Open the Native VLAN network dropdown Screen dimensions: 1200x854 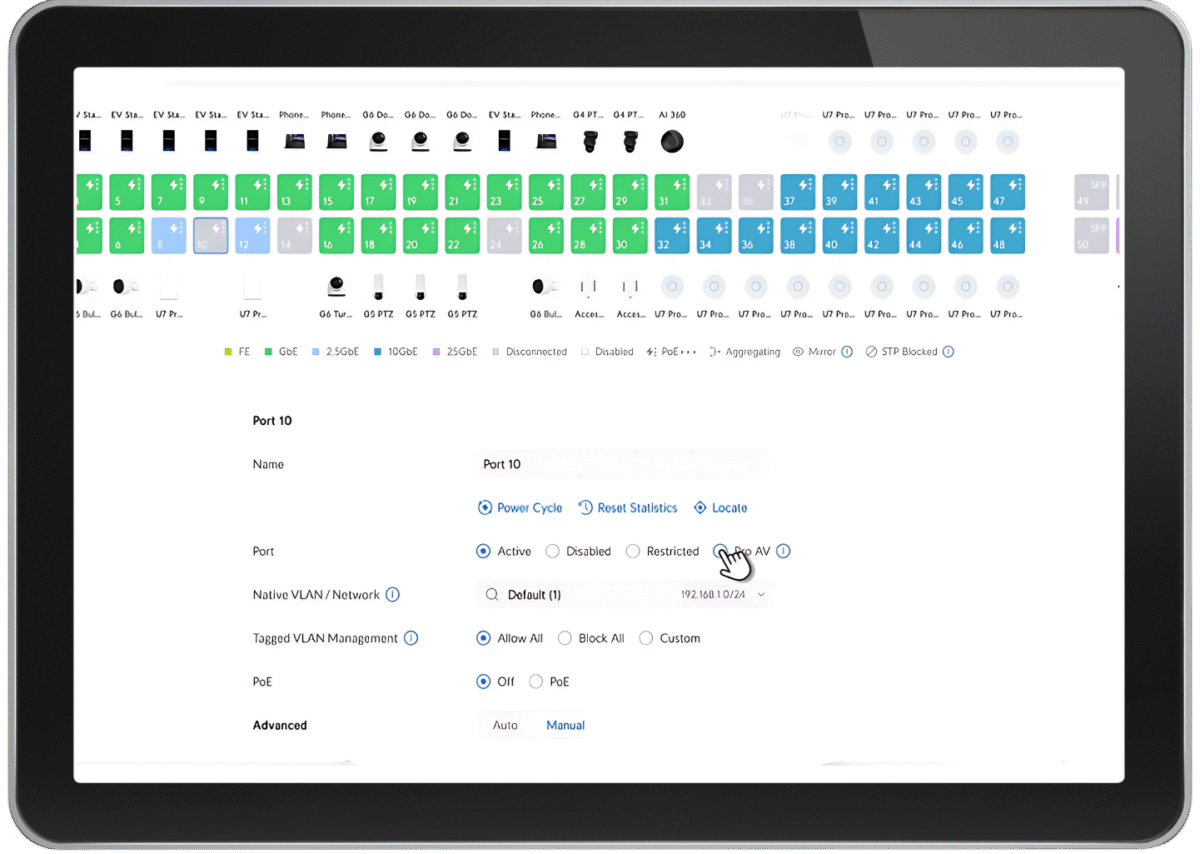[624, 595]
